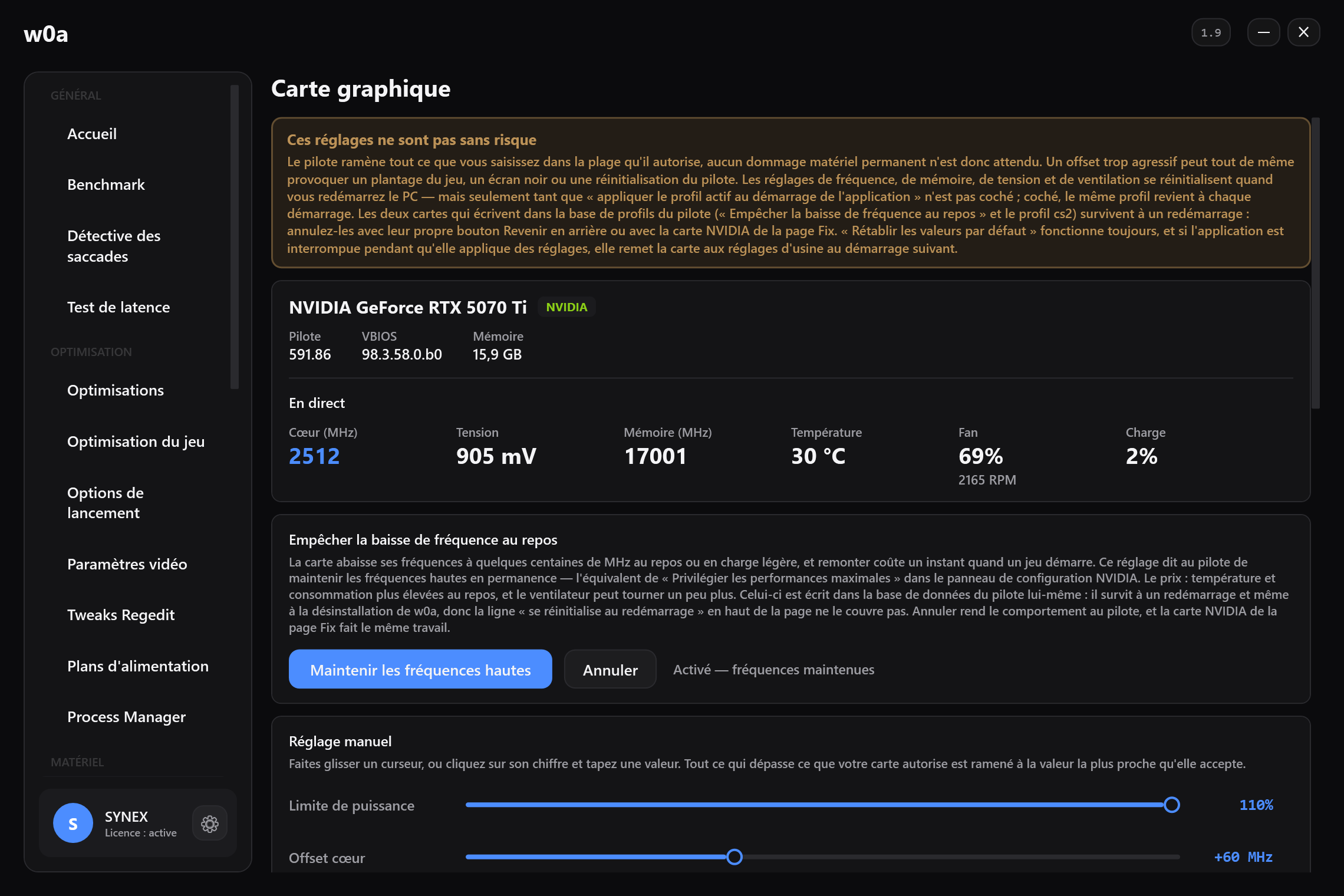Click the Limite de puissance slider handle
This screenshot has width=1344, height=896.
point(1172,805)
